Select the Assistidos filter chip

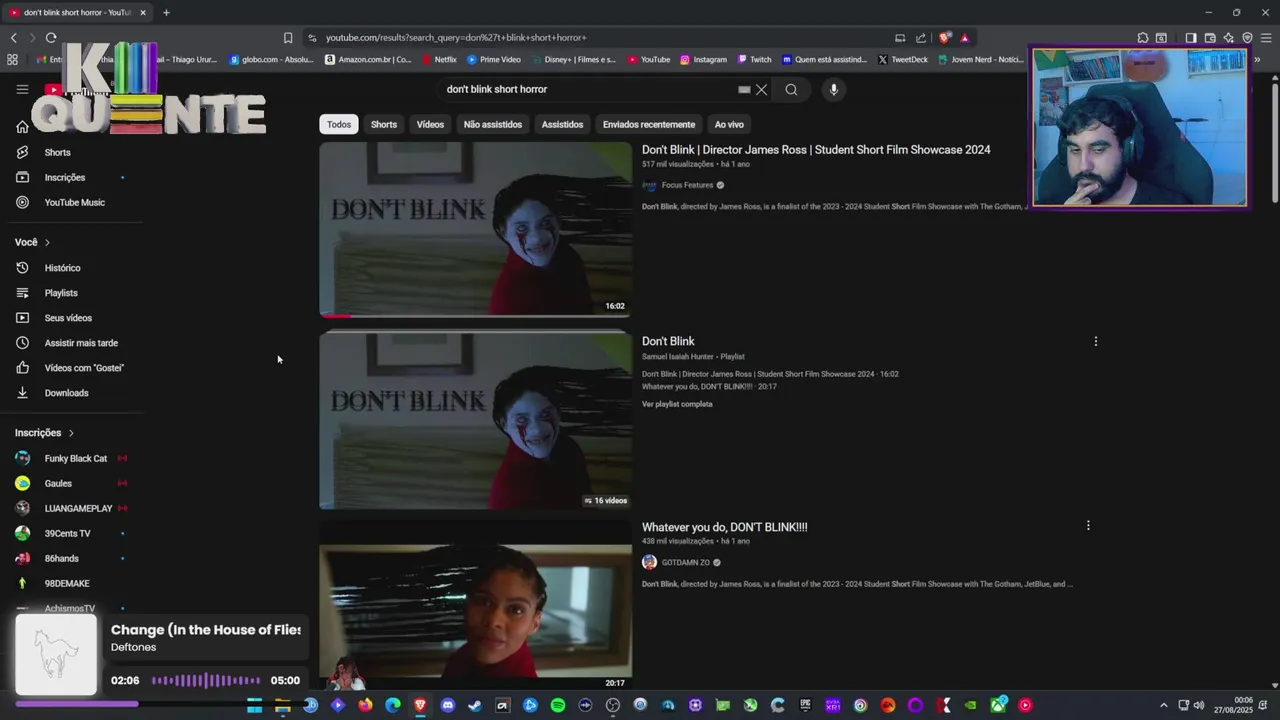click(562, 124)
